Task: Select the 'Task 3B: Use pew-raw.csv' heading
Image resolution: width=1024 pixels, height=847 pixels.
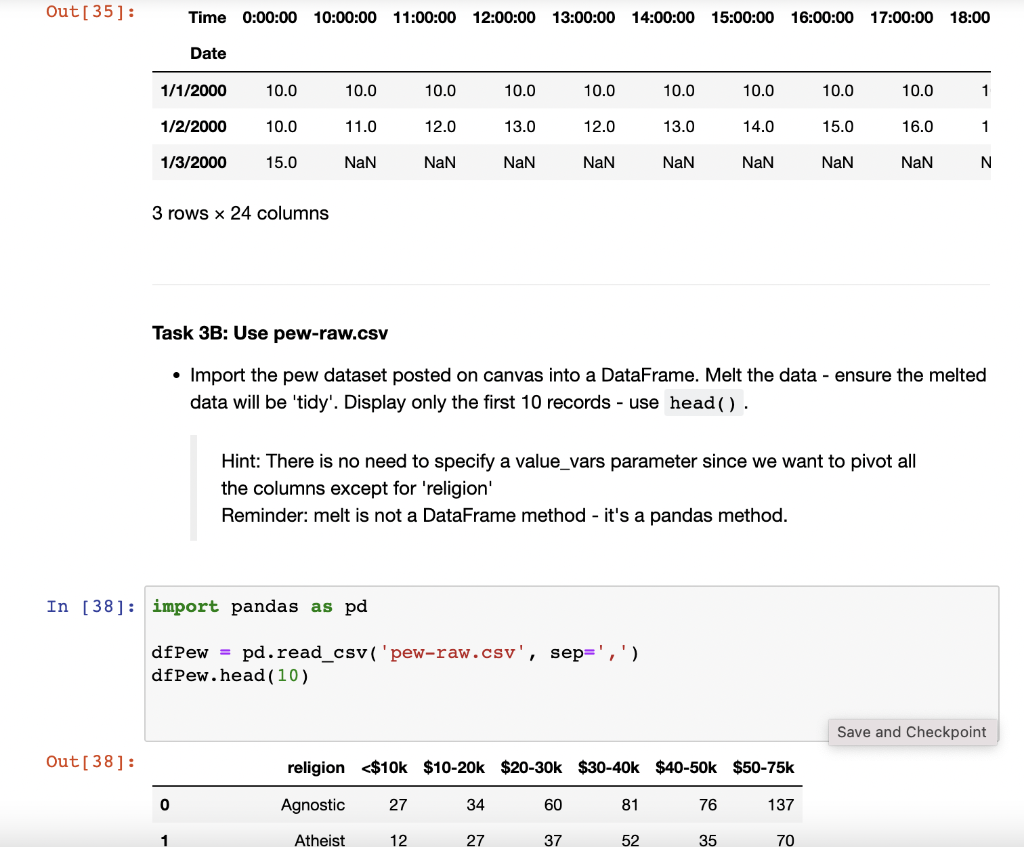Action: [270, 332]
